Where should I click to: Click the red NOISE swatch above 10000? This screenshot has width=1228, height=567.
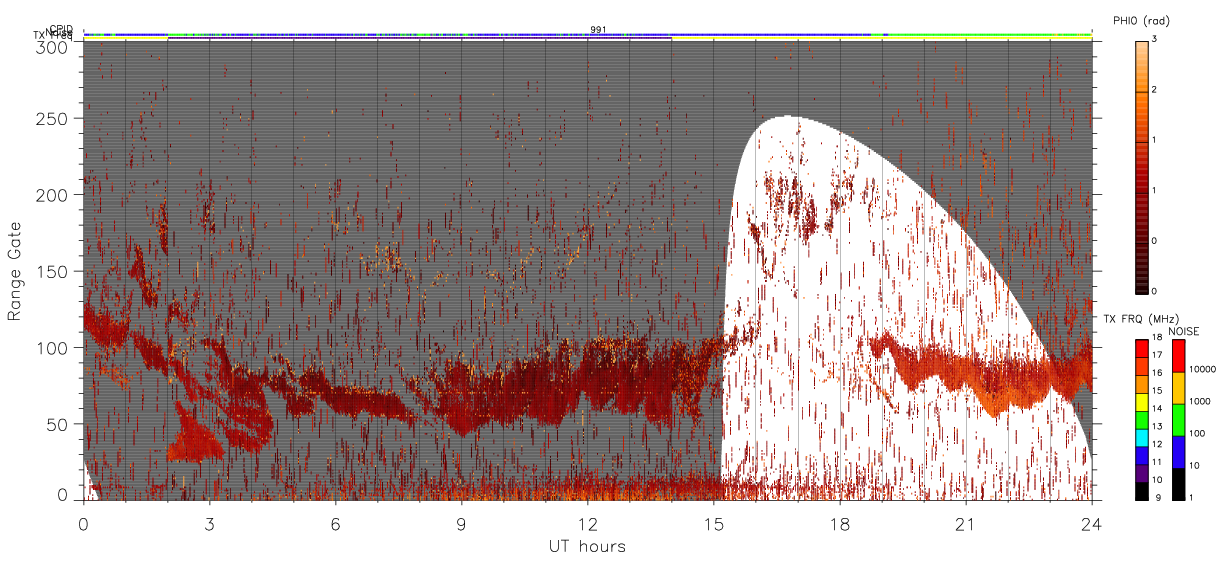point(1178,356)
